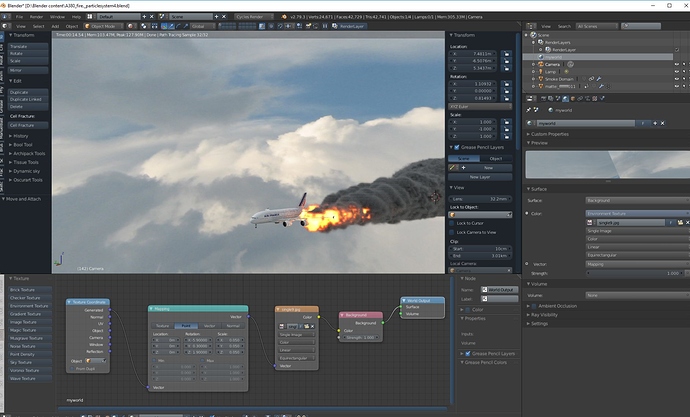Toggle Lamp visibility eye in outliner
The width and height of the screenshot is (690, 417).
pyautogui.click(x=676, y=71)
